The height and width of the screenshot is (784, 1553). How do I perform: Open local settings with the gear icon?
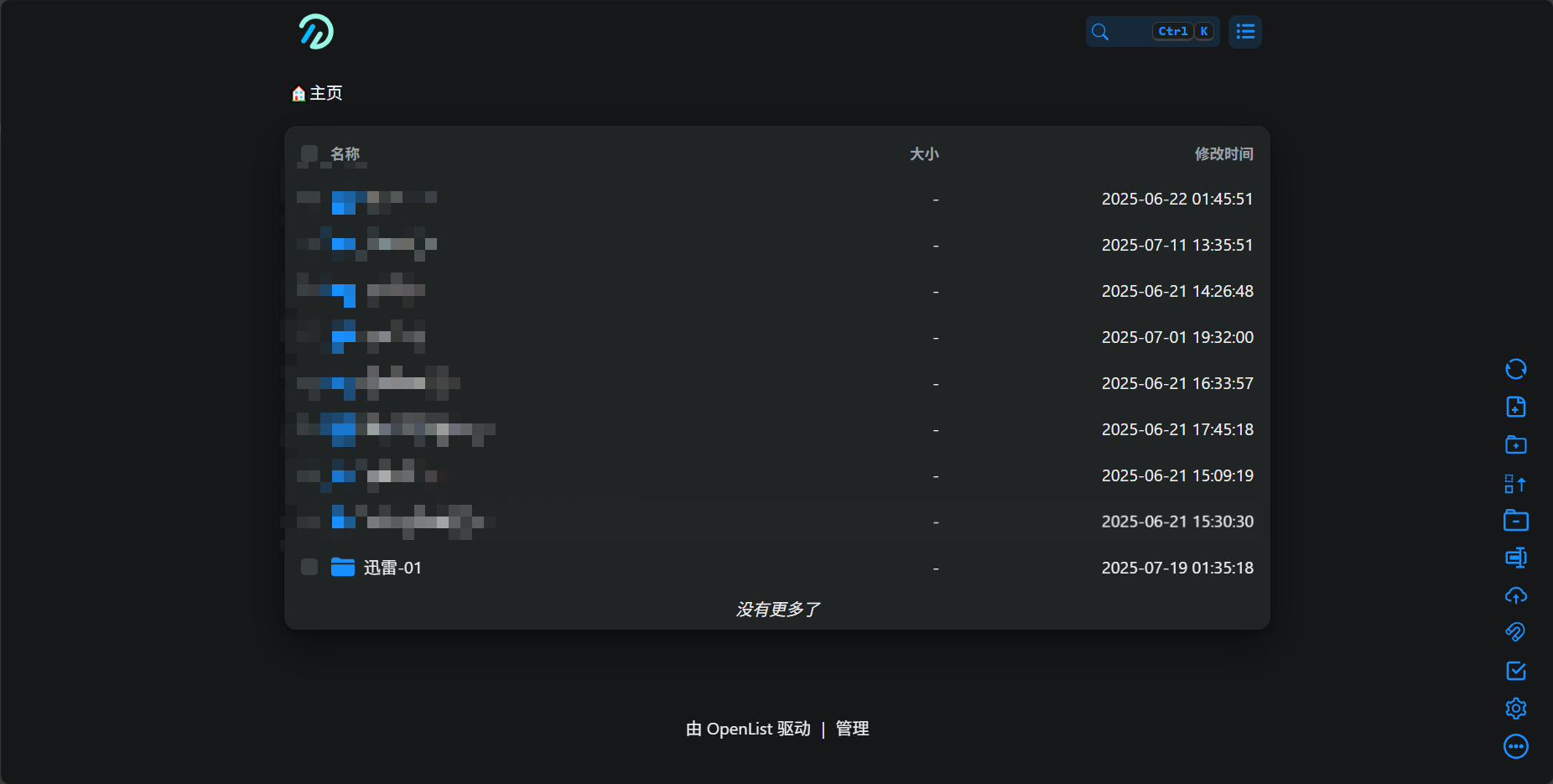(1515, 709)
